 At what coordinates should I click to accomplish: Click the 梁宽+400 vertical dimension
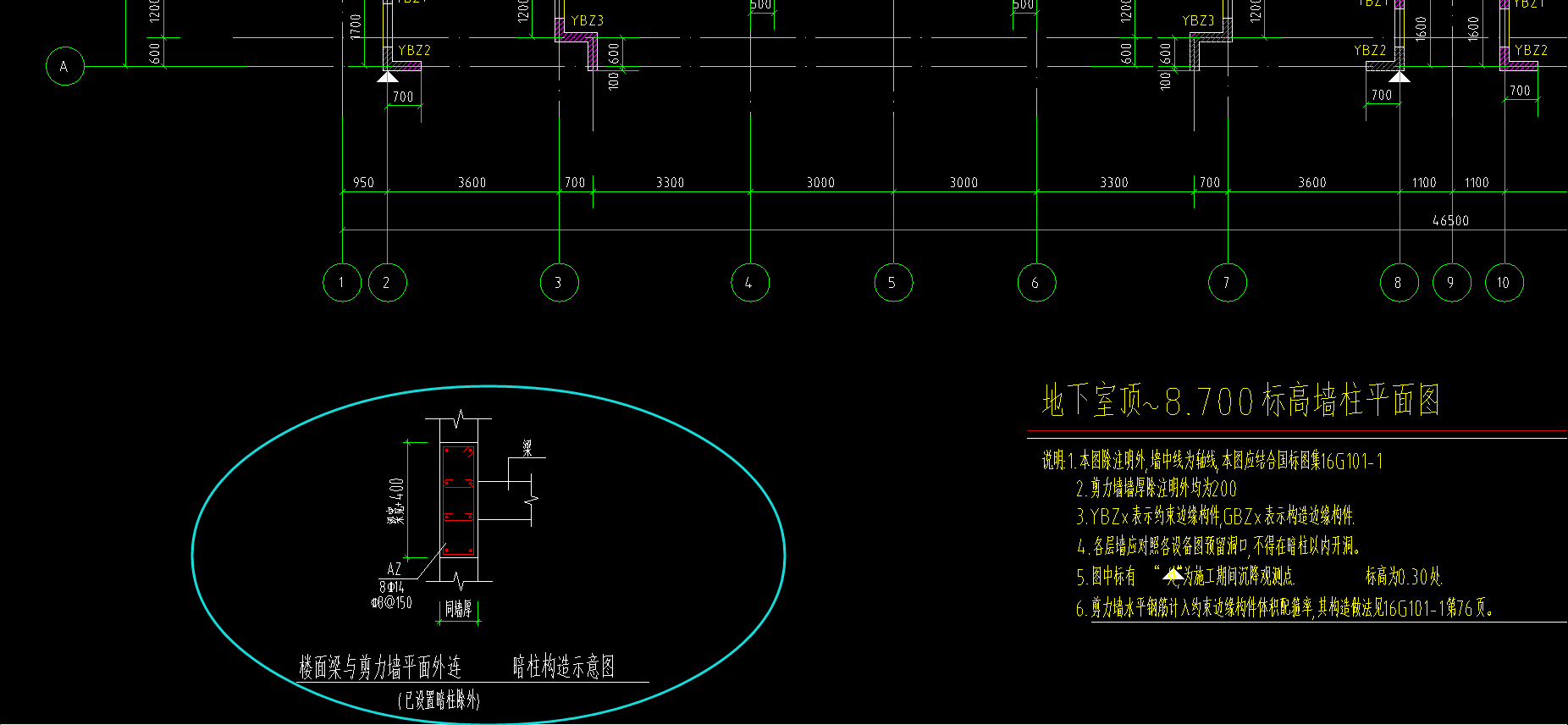[x=396, y=501]
